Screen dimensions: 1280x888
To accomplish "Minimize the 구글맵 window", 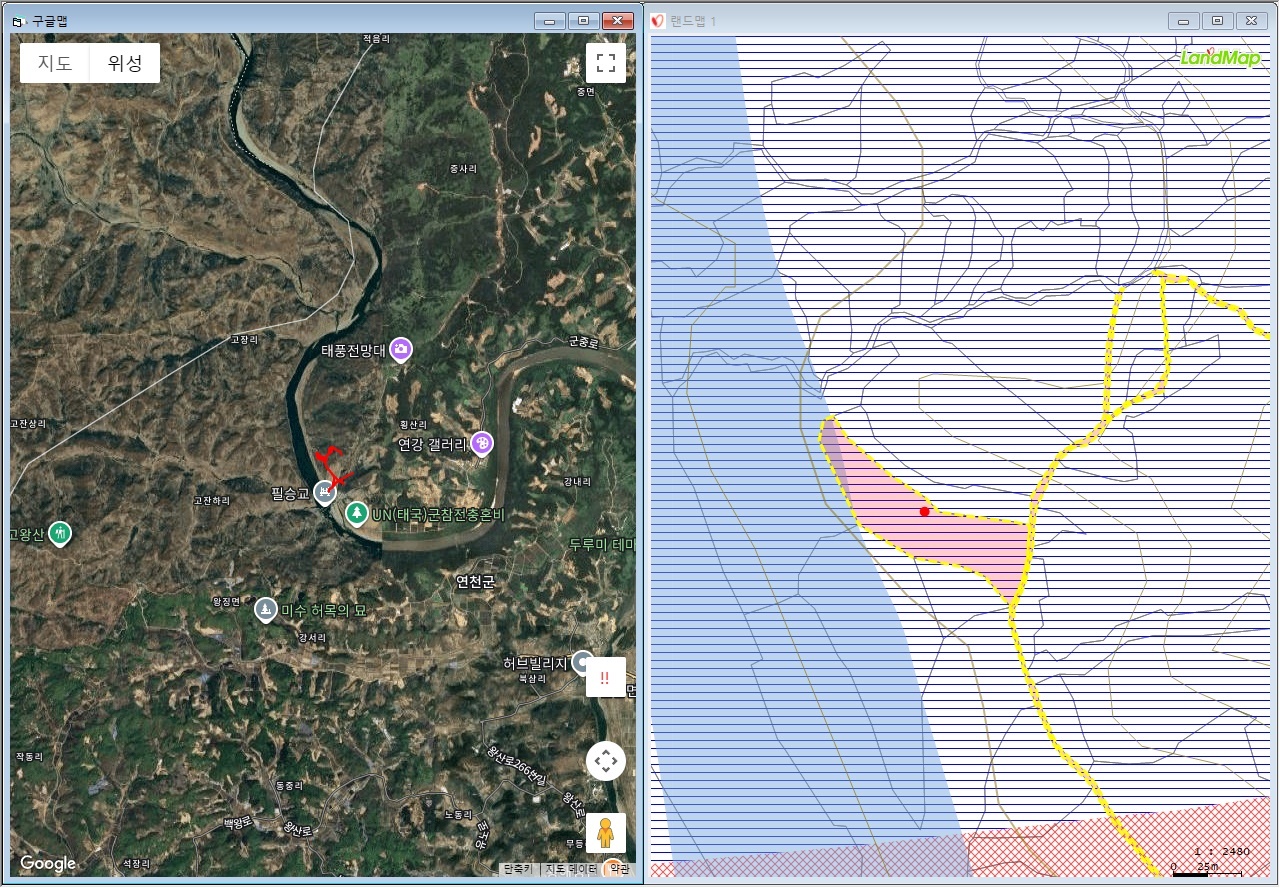I will (x=549, y=20).
